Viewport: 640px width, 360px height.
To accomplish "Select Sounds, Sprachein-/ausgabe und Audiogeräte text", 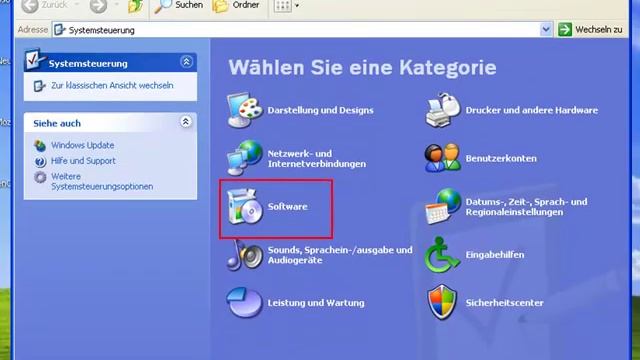I will click(x=340, y=255).
